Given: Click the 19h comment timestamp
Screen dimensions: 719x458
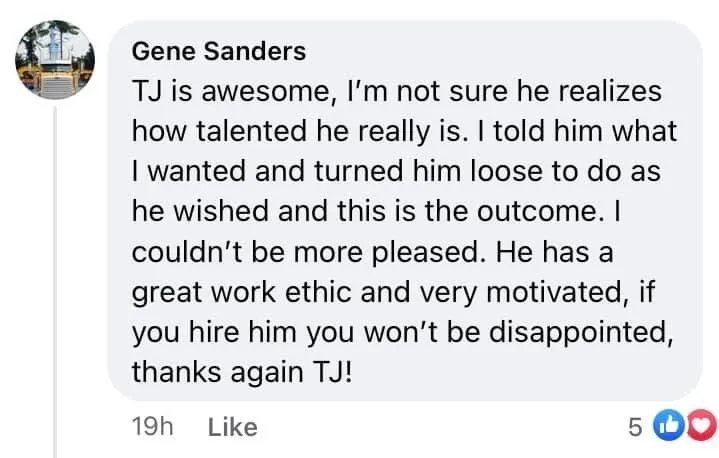Looking at the screenshot, I should coord(153,428).
